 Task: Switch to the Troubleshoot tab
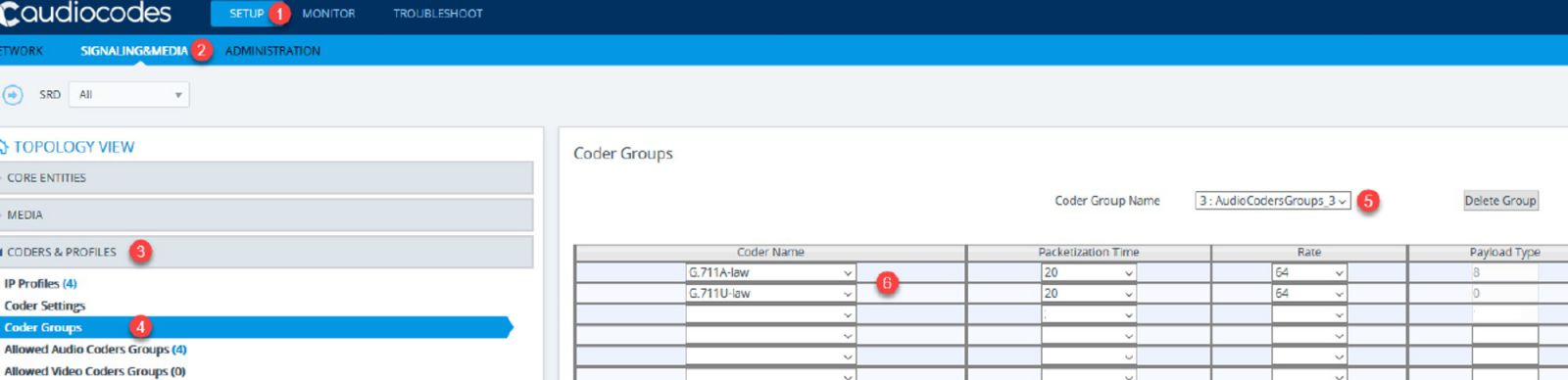438,14
